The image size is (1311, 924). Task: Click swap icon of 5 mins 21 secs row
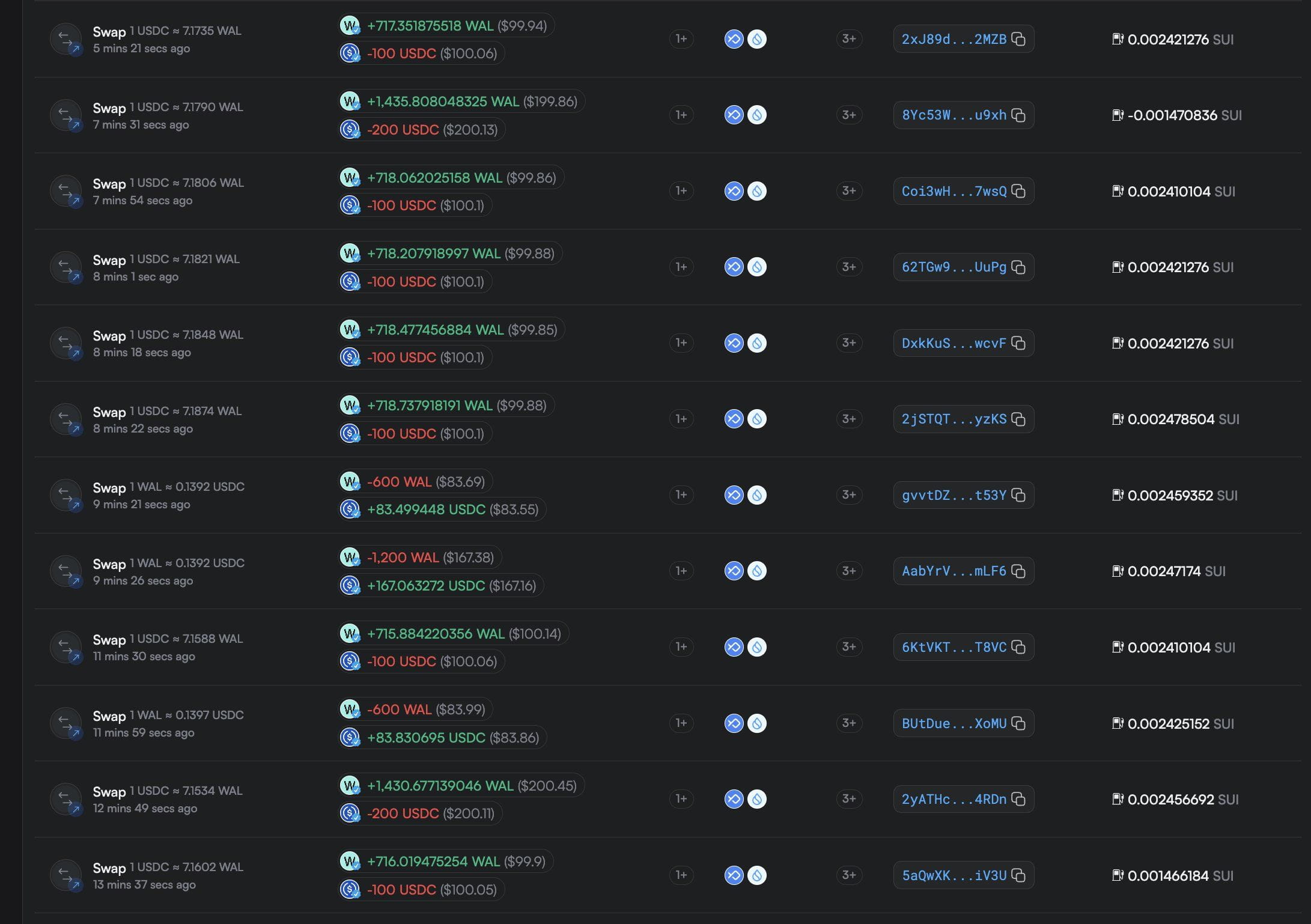point(65,39)
